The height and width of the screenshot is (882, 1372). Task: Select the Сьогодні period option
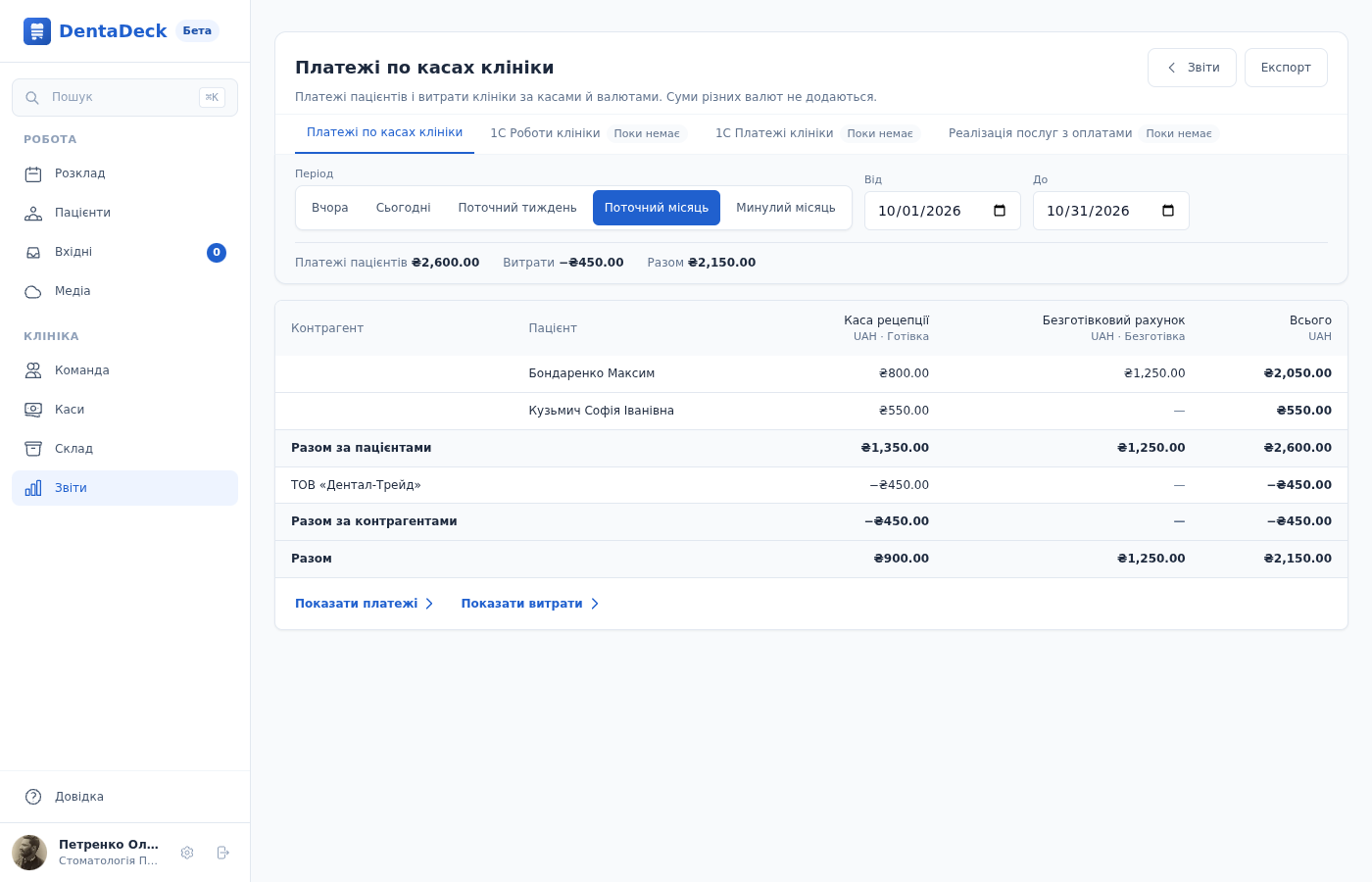[404, 208]
